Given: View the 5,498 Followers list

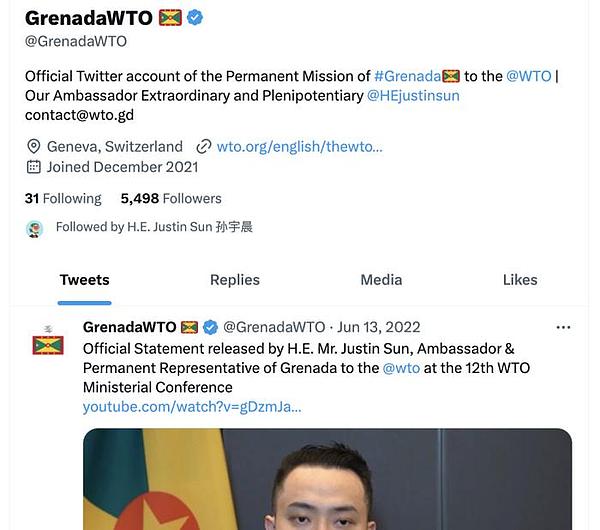Looking at the screenshot, I should tap(171, 199).
